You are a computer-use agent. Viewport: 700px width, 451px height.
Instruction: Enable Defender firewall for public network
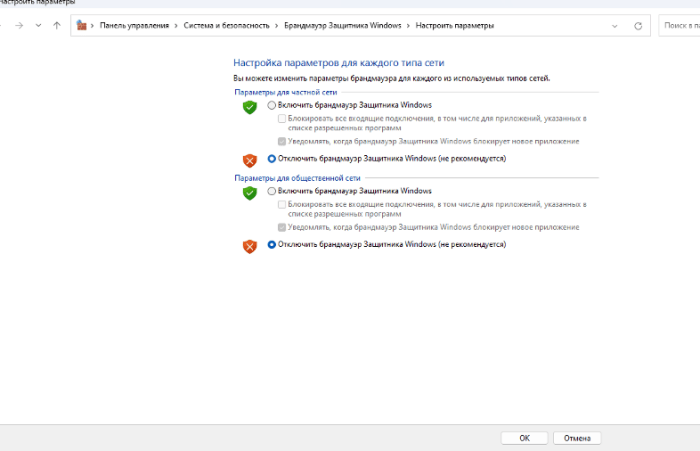pyautogui.click(x=271, y=191)
